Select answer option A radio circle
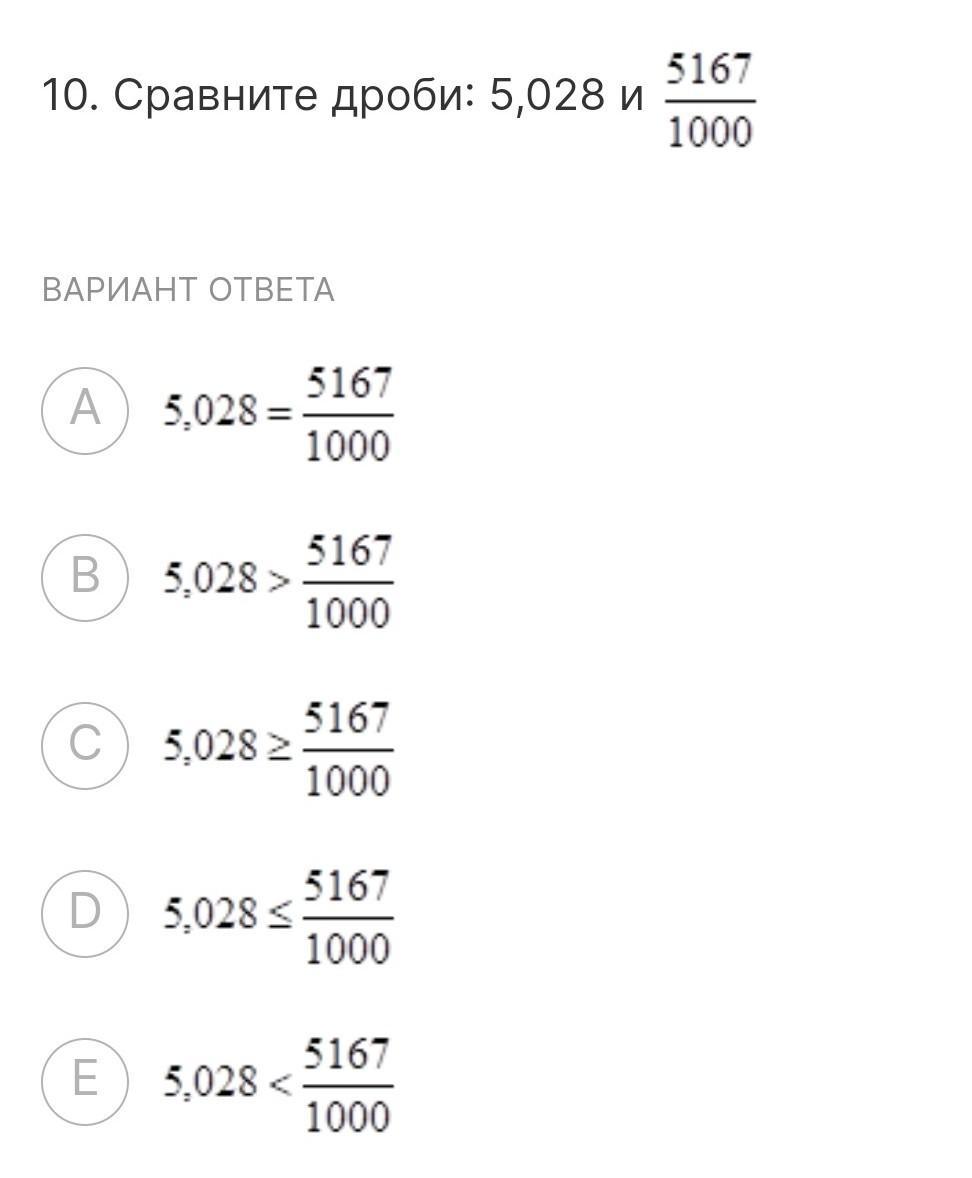 85,411
